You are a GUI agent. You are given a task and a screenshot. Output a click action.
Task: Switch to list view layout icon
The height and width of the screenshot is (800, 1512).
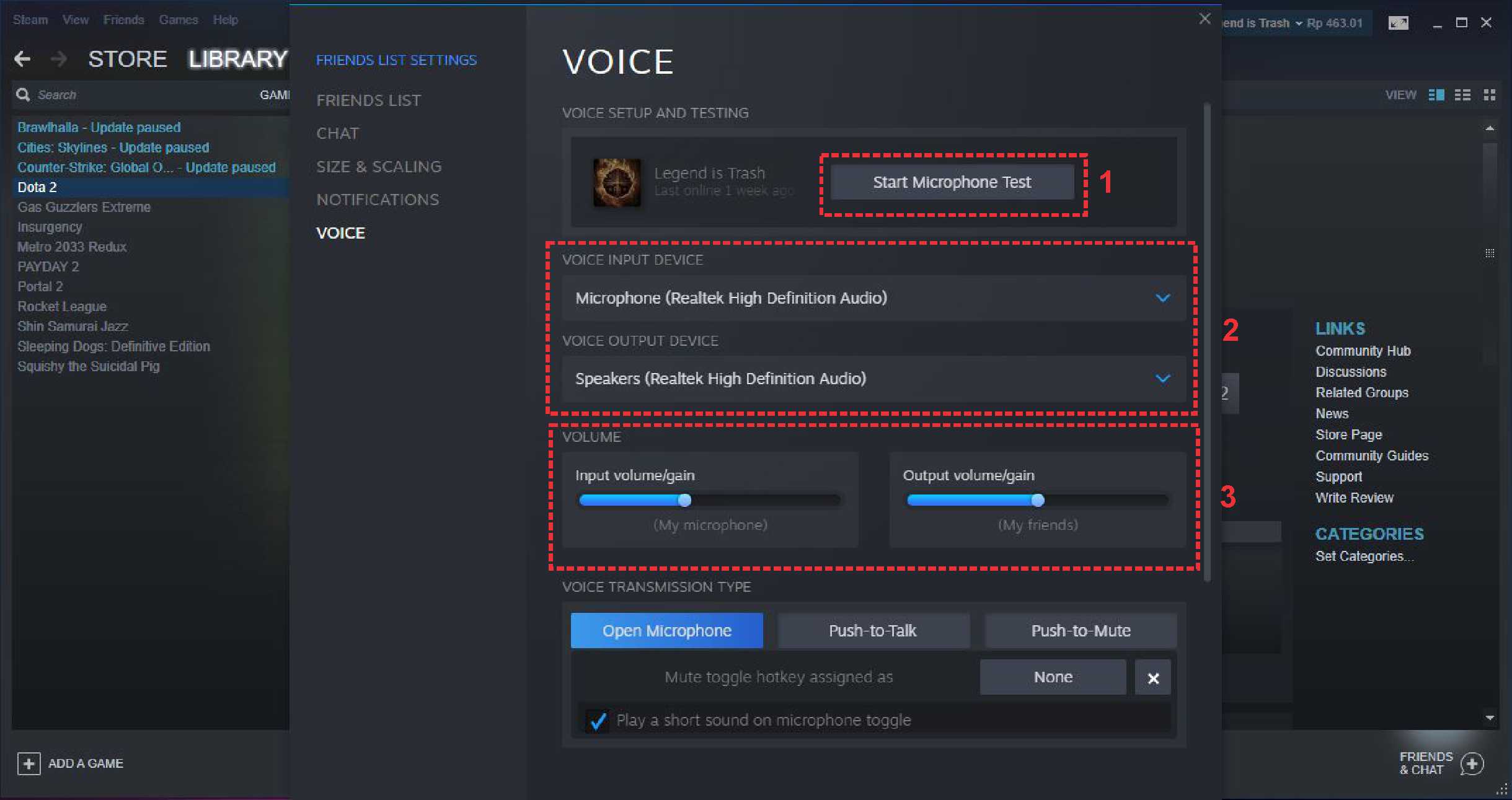(1462, 95)
